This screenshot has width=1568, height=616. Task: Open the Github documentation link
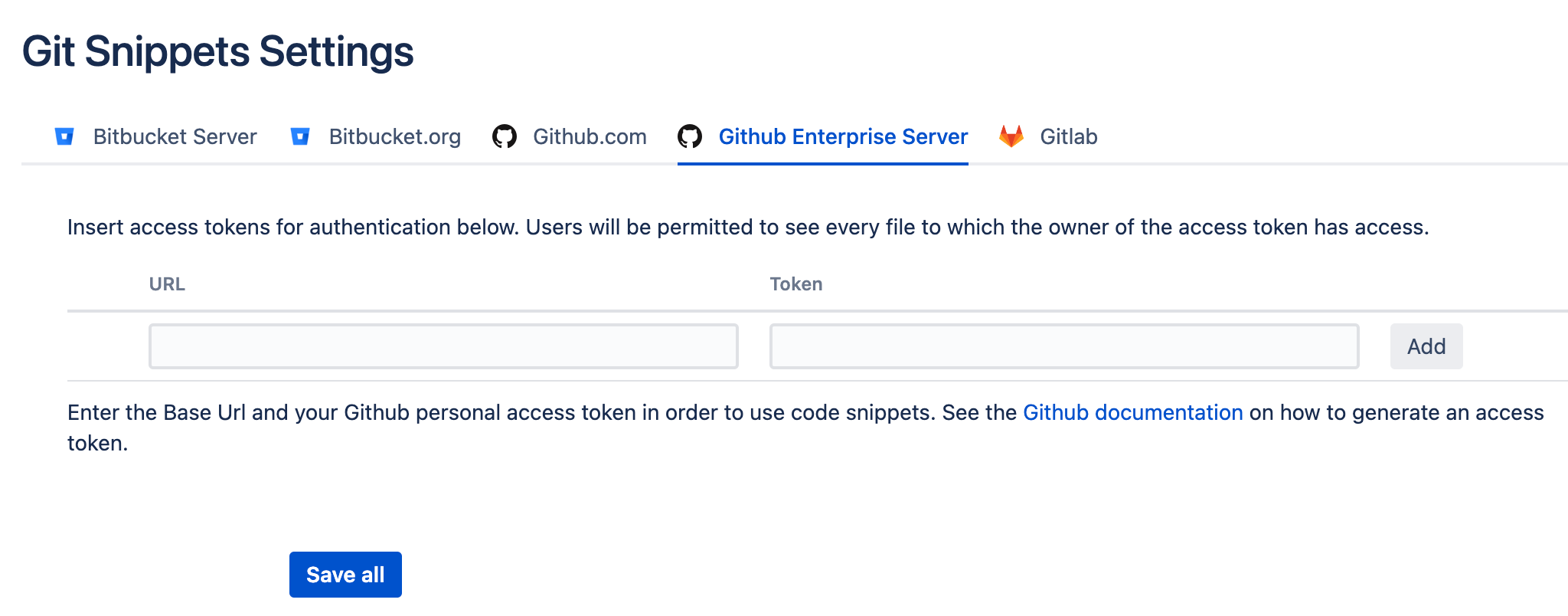pyautogui.click(x=1132, y=412)
